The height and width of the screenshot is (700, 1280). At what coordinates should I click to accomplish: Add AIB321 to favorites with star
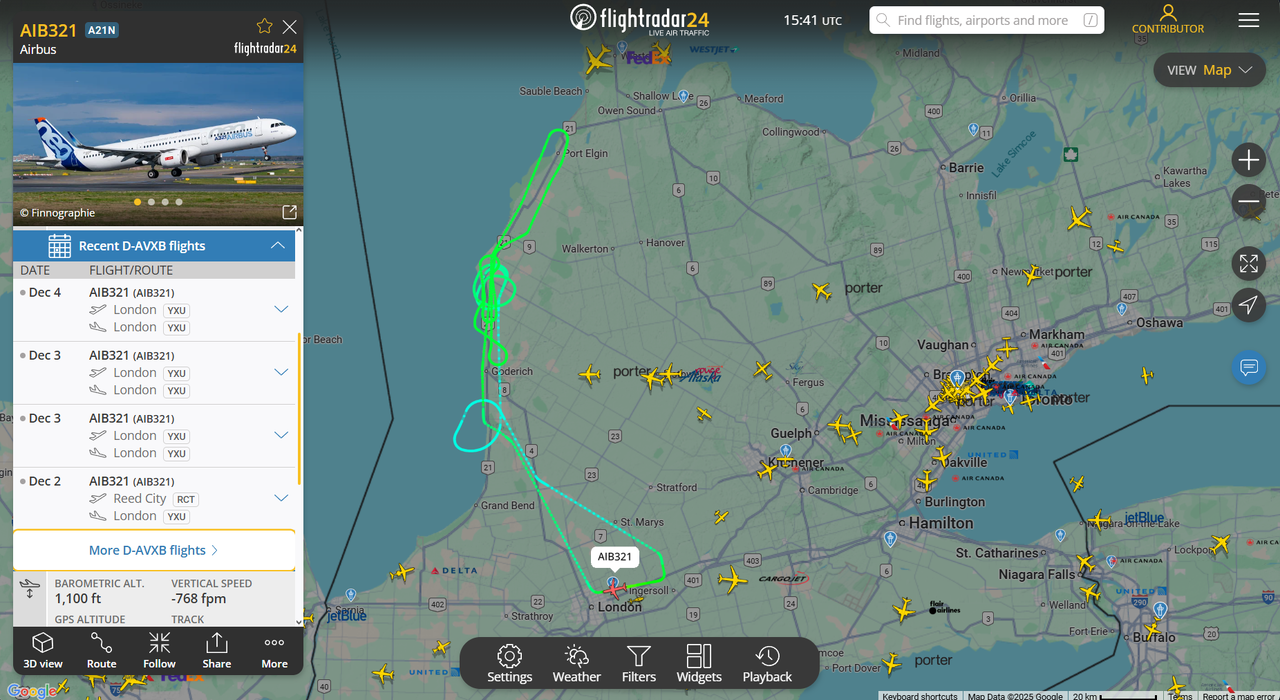[264, 27]
